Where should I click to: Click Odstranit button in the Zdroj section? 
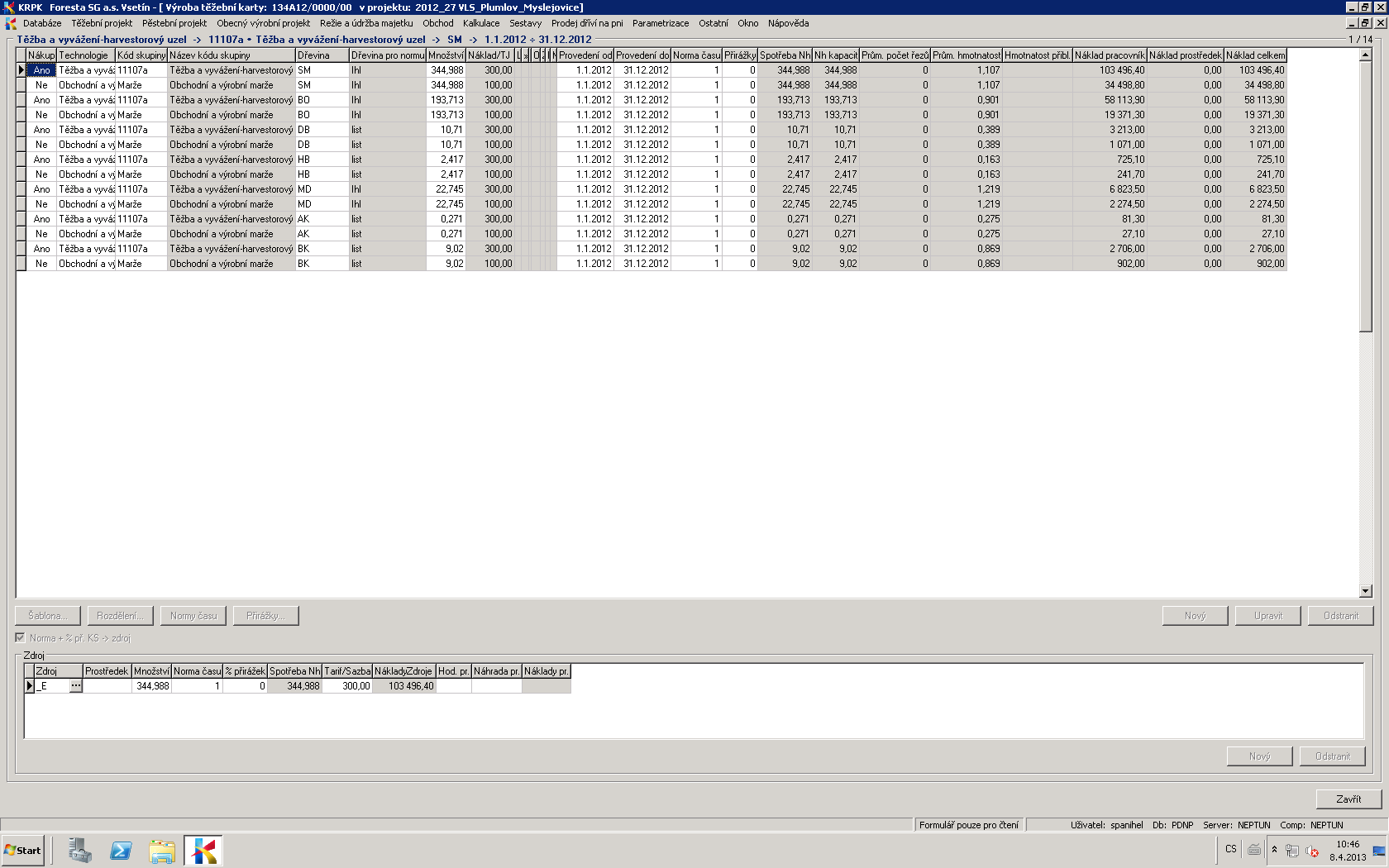1332,756
